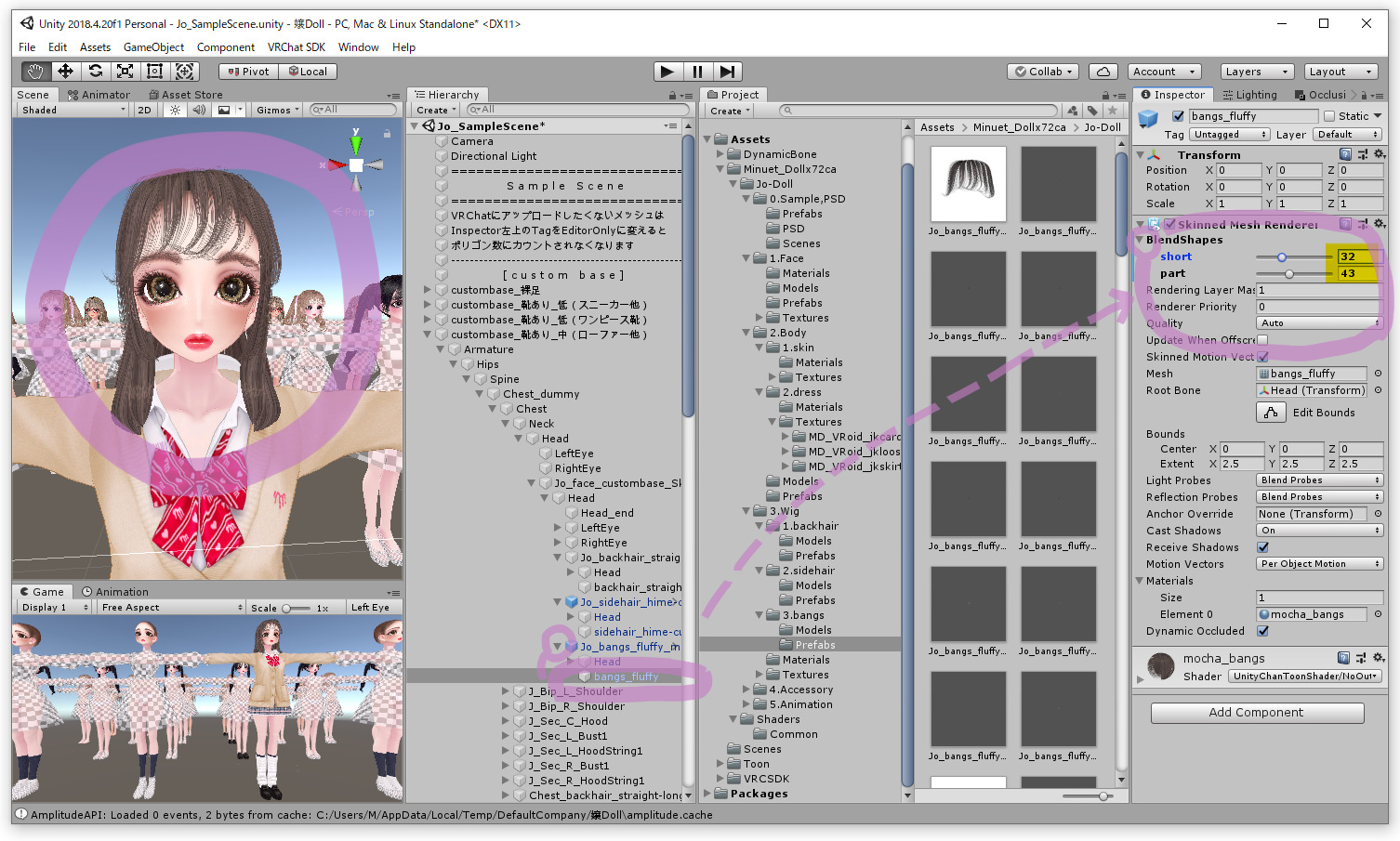
Task: Toggle Dynamic Occluded checkbox
Action: point(1262,631)
